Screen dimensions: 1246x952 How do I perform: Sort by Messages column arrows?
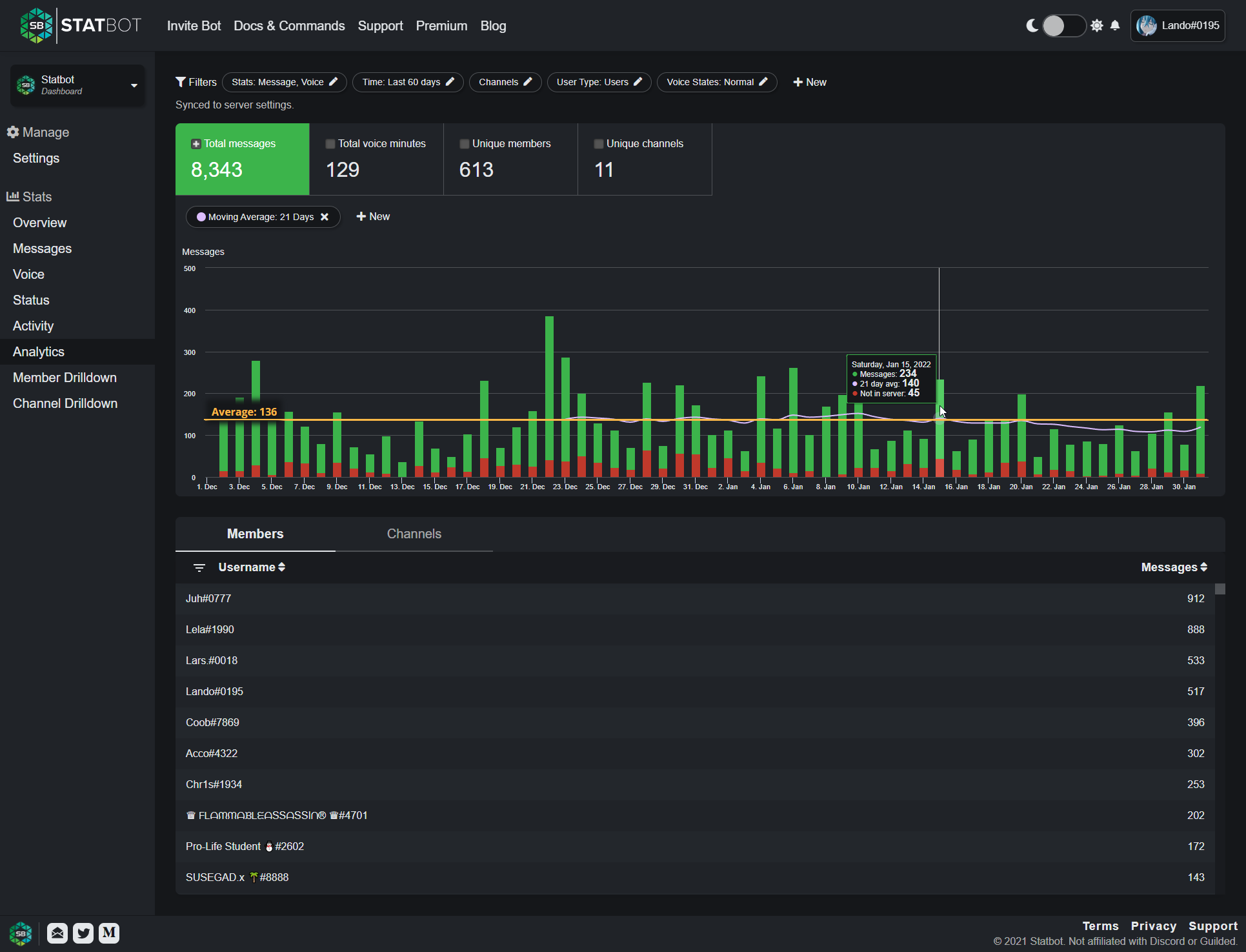[1203, 567]
